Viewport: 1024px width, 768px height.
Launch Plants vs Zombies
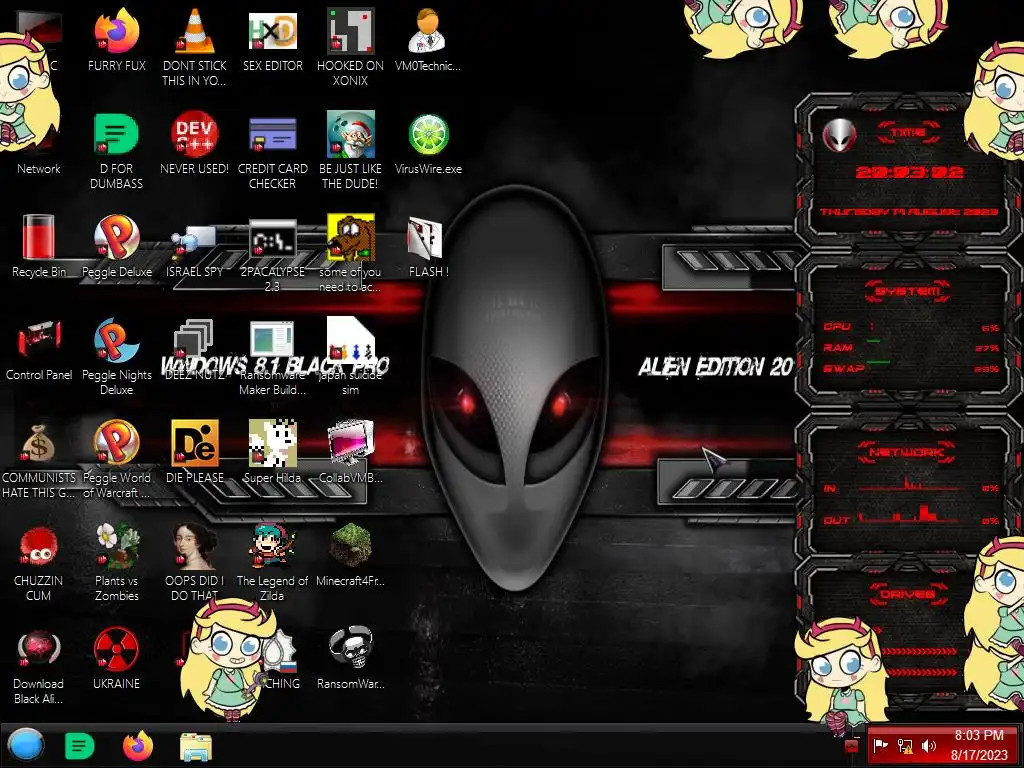[116, 546]
